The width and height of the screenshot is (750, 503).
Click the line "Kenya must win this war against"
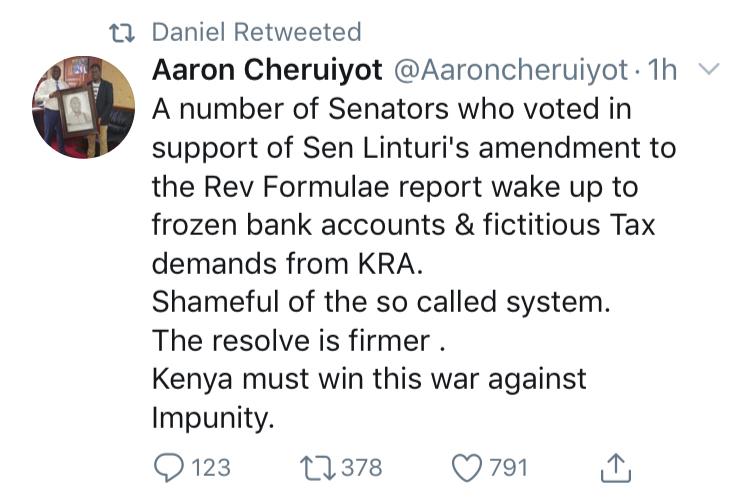tap(369, 380)
